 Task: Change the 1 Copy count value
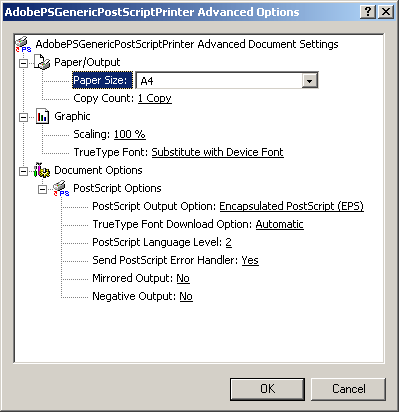(x=155, y=98)
